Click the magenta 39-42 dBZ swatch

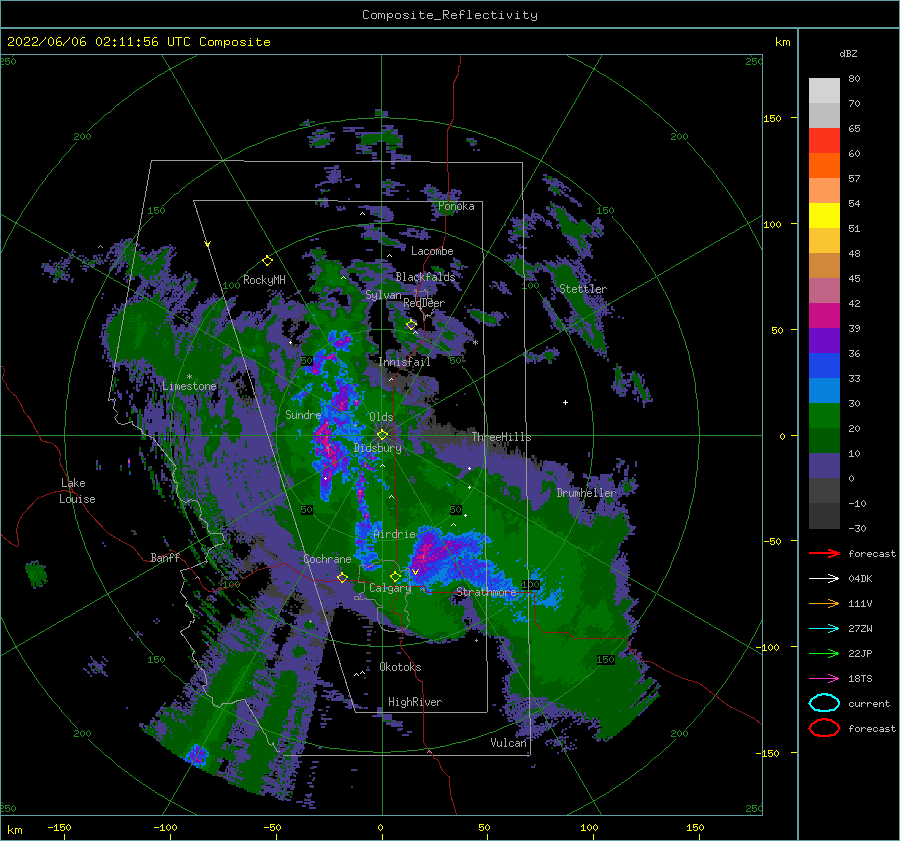pos(824,316)
